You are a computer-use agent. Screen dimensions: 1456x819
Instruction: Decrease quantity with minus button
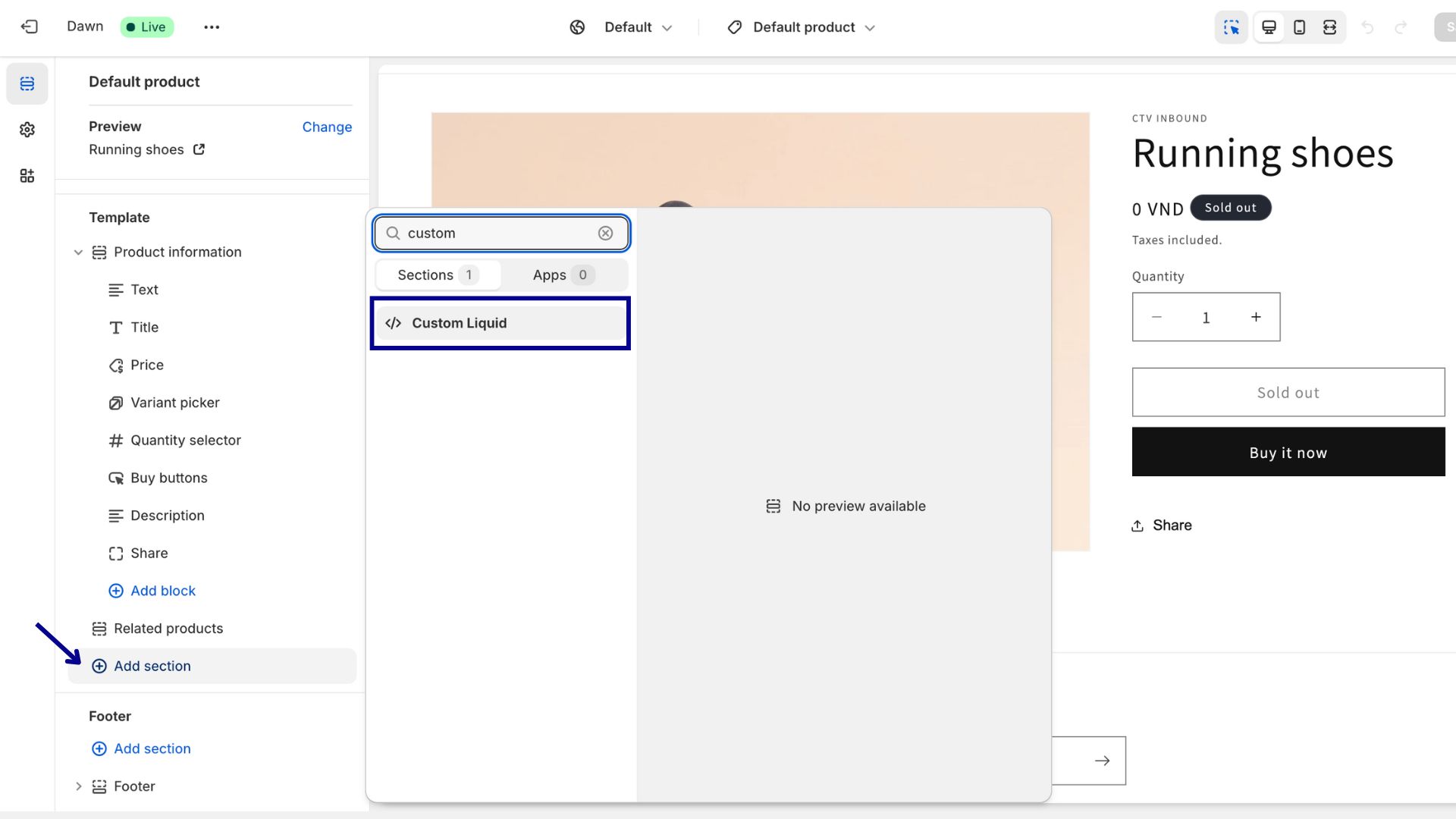(1156, 317)
